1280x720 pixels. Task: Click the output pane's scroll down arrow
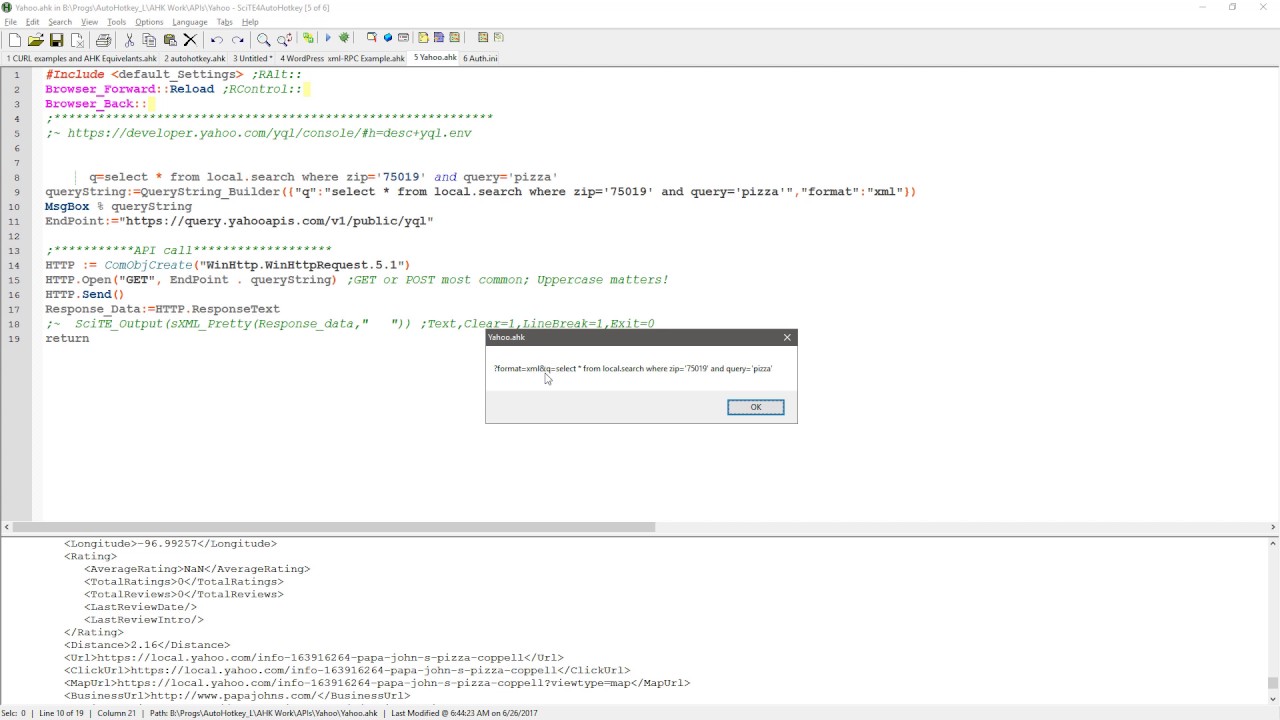point(1273,699)
